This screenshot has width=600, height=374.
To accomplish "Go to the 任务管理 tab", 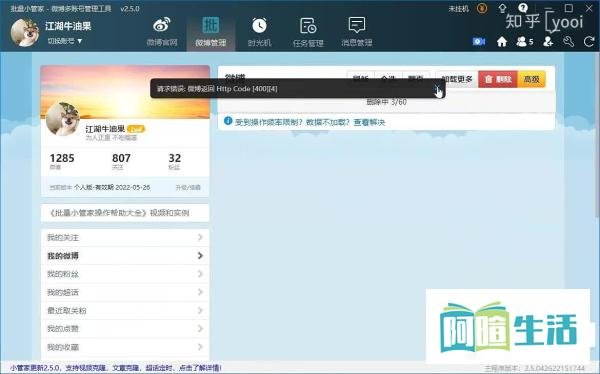I will point(308,32).
